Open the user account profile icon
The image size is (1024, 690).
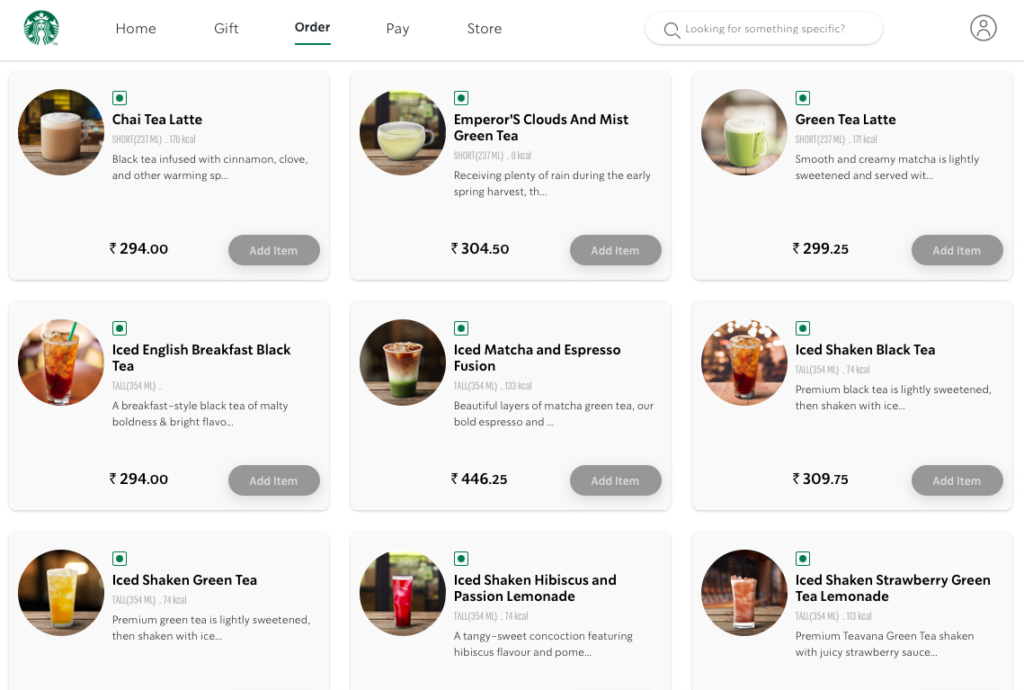click(x=983, y=28)
